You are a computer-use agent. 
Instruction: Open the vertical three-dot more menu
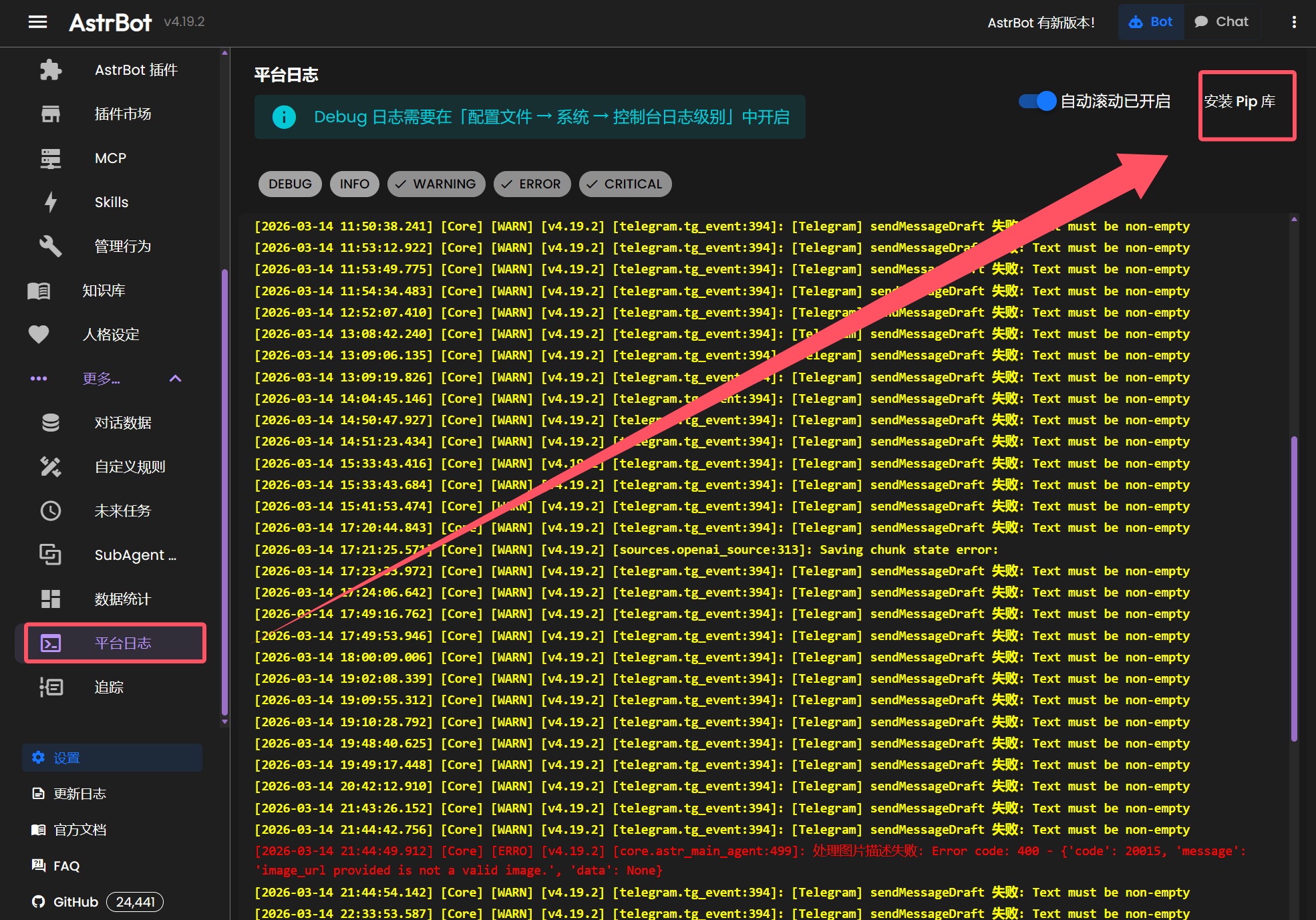coord(1294,22)
